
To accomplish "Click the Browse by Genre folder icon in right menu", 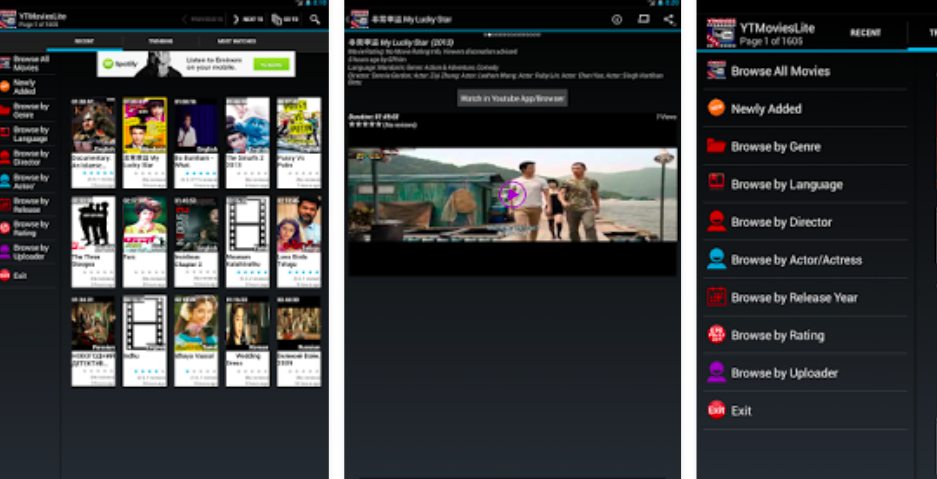I will (716, 146).
